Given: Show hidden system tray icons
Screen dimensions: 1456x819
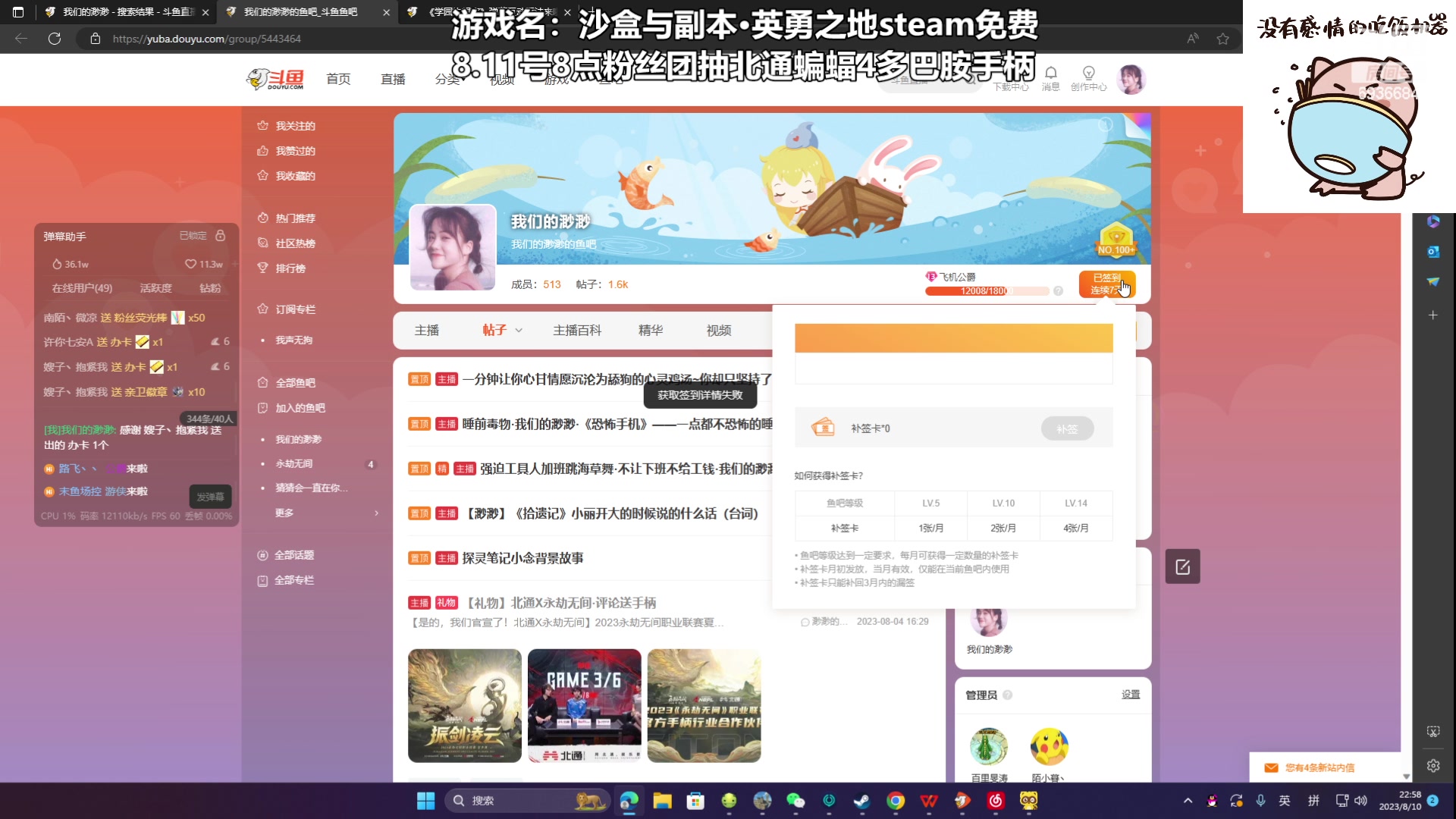Looking at the screenshot, I should click(x=1188, y=801).
